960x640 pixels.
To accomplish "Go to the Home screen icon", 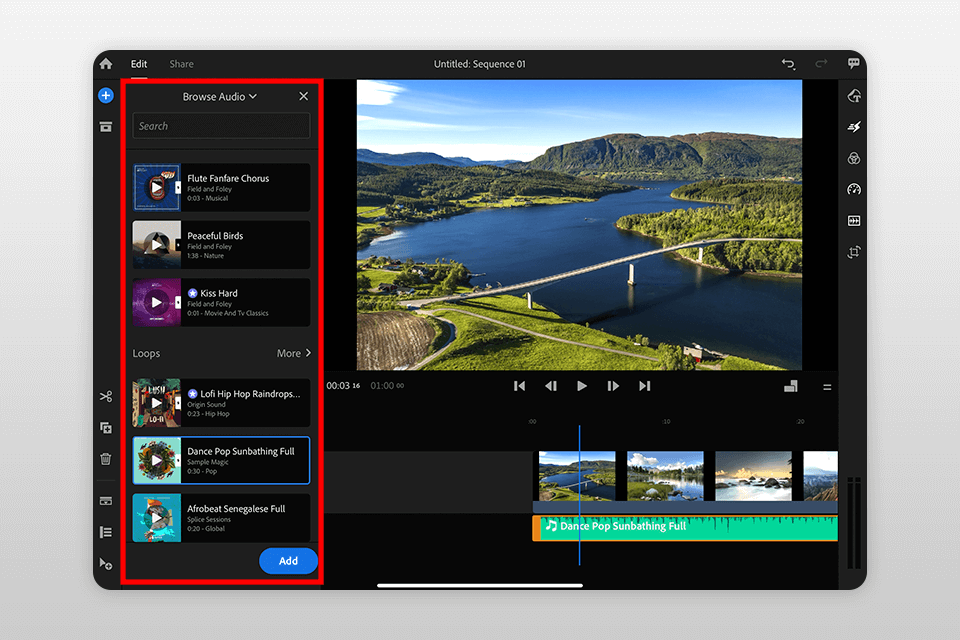I will click(106, 64).
